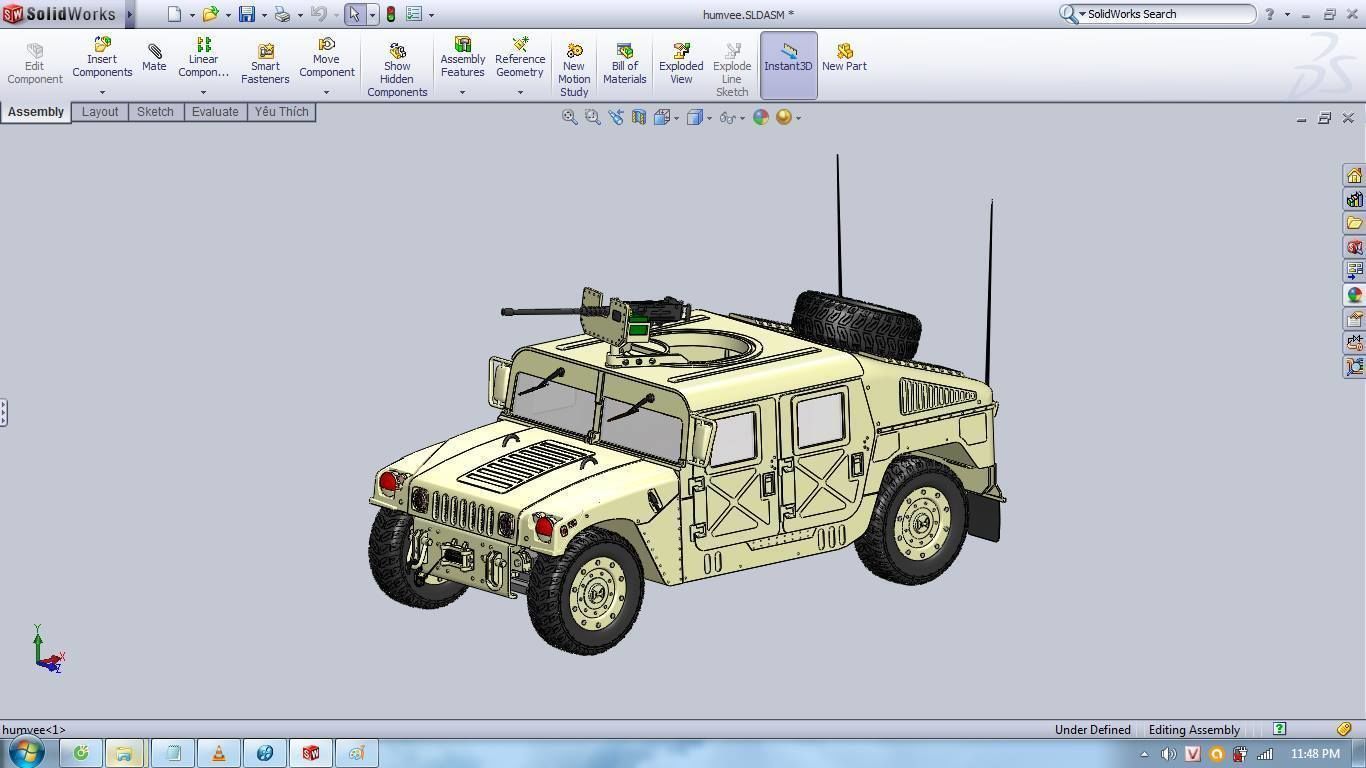Open the Display Style dropdown
This screenshot has height=768, width=1366.
[x=708, y=117]
